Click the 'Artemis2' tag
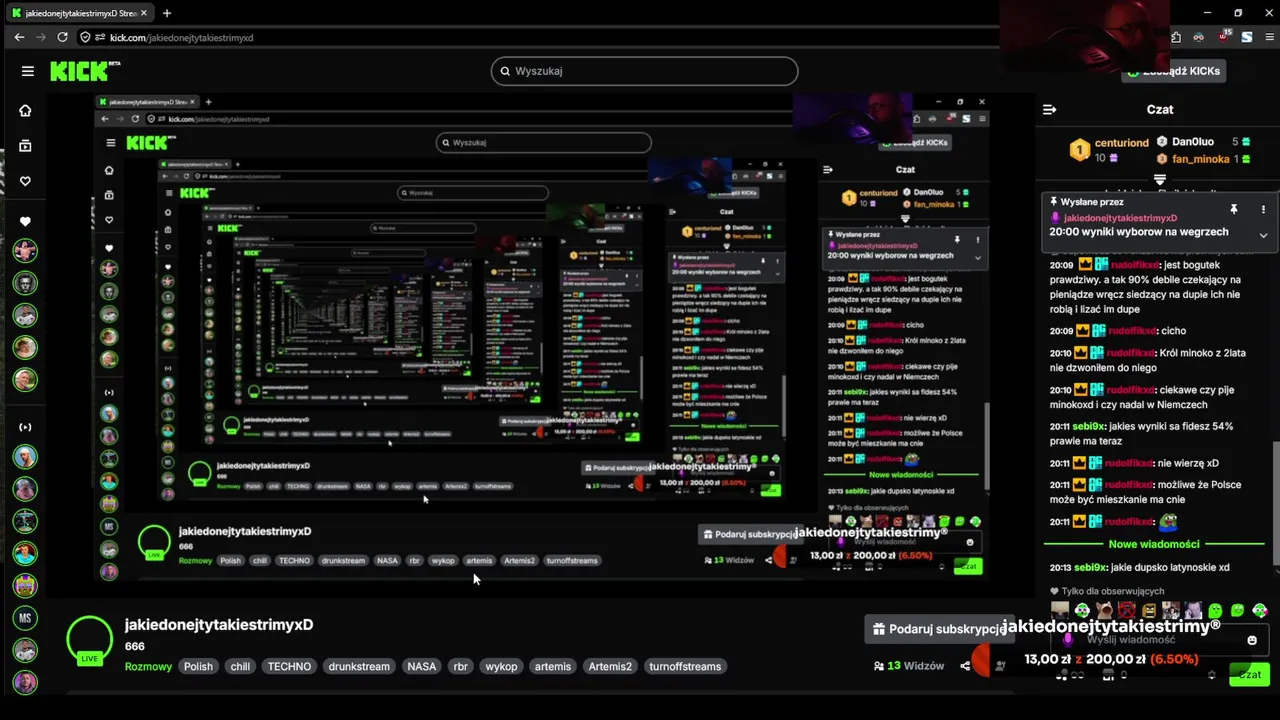The image size is (1280, 720). pyautogui.click(x=610, y=666)
